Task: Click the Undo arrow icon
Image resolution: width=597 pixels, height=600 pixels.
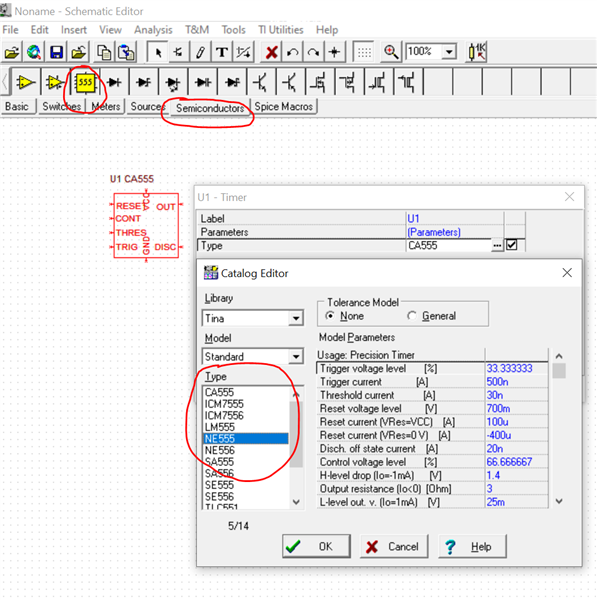Action: [x=293, y=52]
